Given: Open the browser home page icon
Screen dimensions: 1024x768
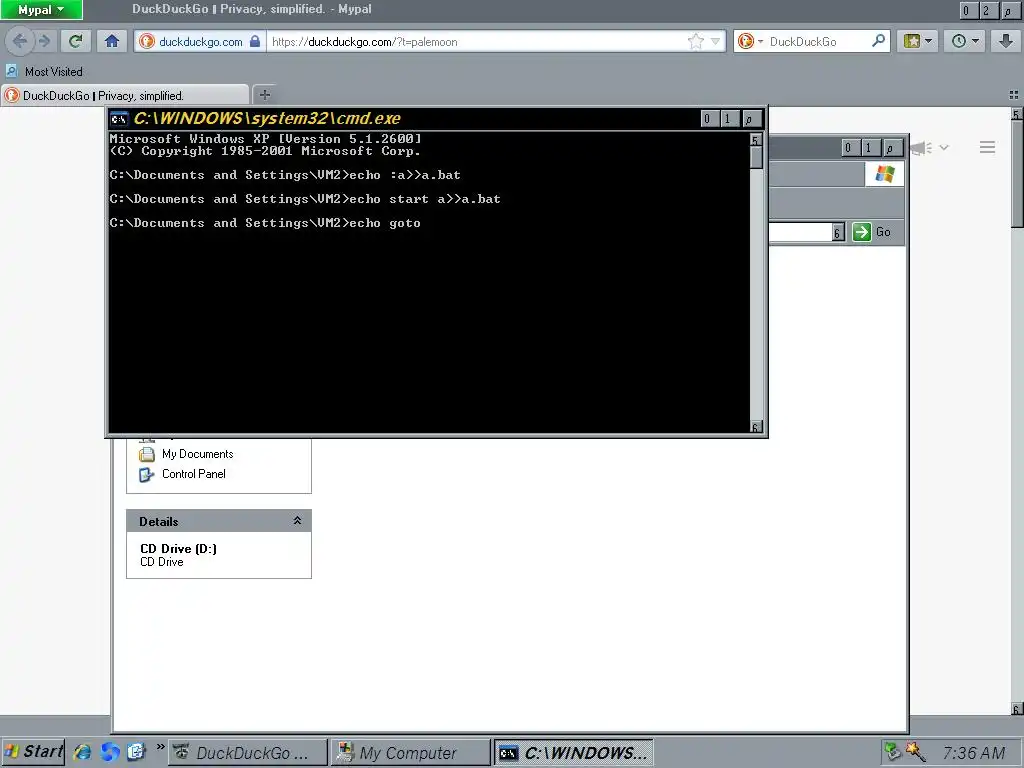Looking at the screenshot, I should click(112, 42).
